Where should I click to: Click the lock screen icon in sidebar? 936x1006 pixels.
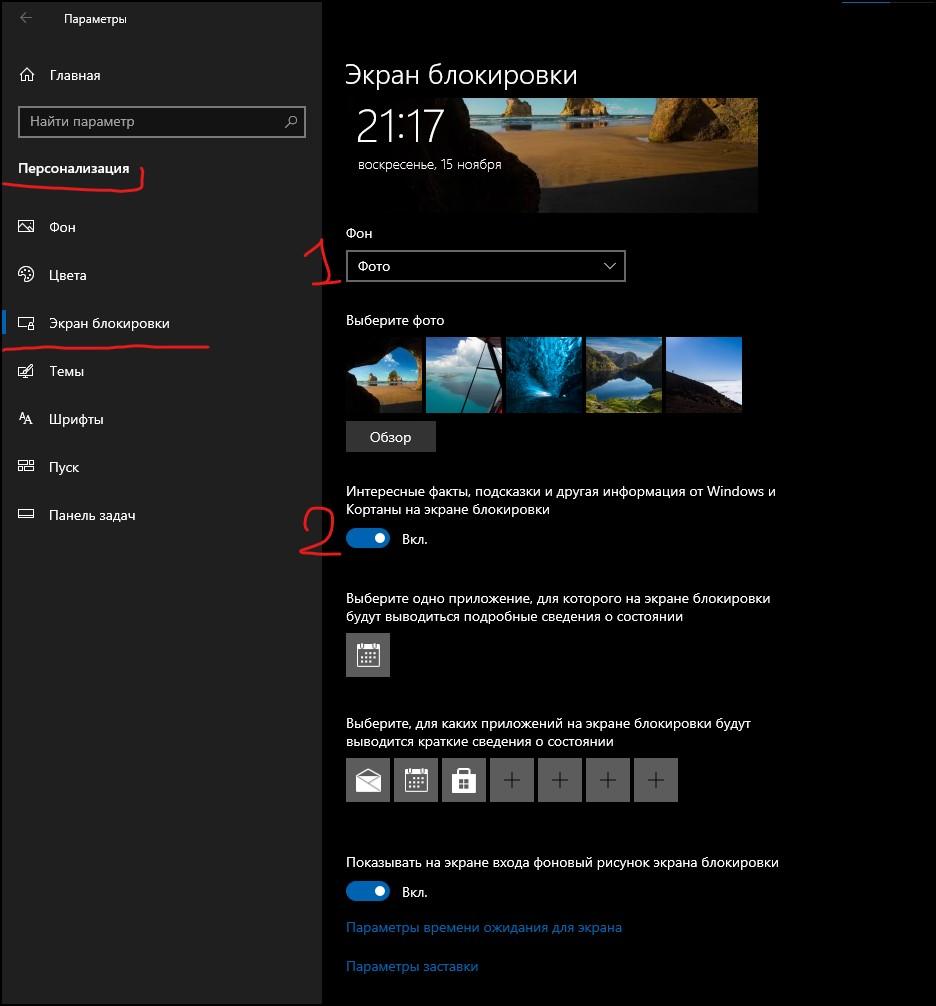pyautogui.click(x=26, y=323)
